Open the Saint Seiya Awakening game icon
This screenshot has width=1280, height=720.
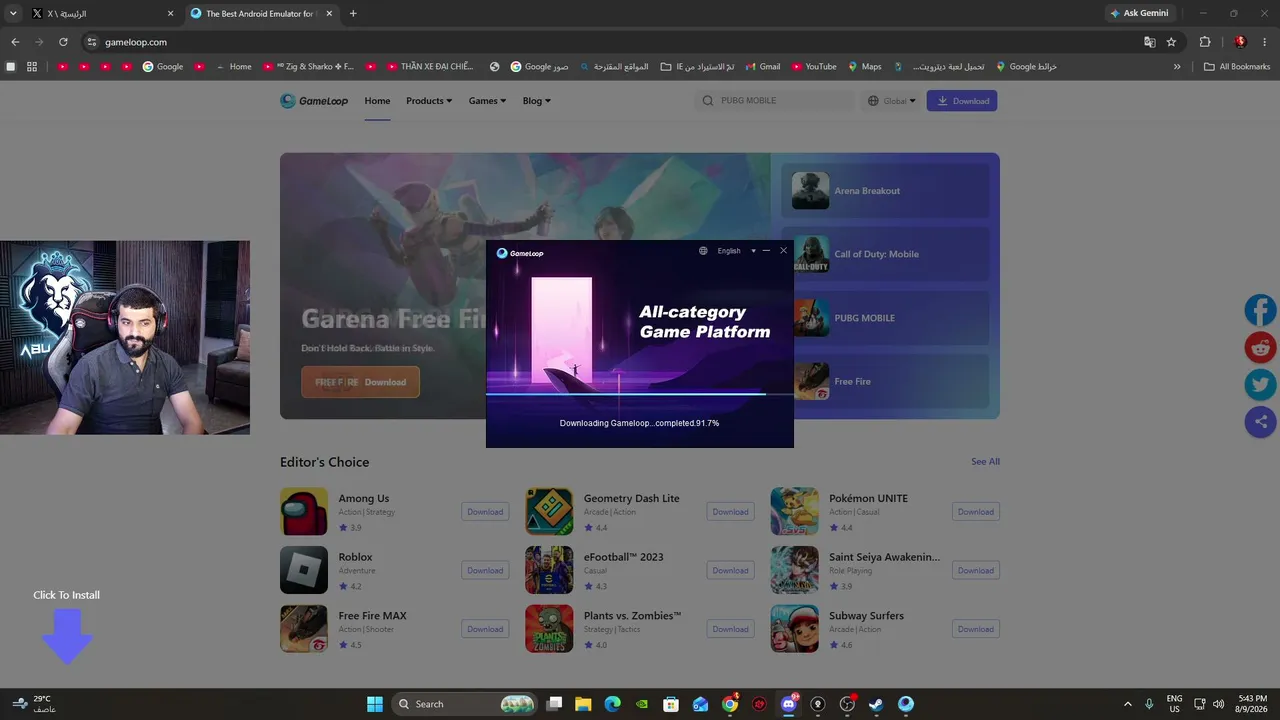[795, 570]
